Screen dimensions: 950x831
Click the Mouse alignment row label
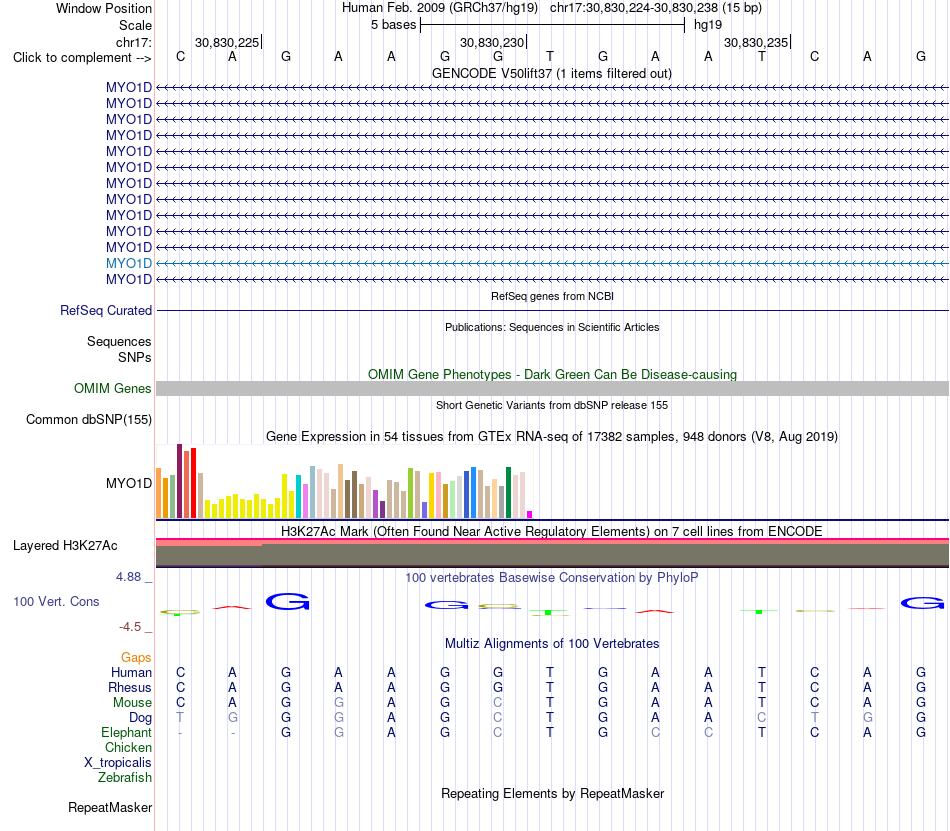[132, 703]
